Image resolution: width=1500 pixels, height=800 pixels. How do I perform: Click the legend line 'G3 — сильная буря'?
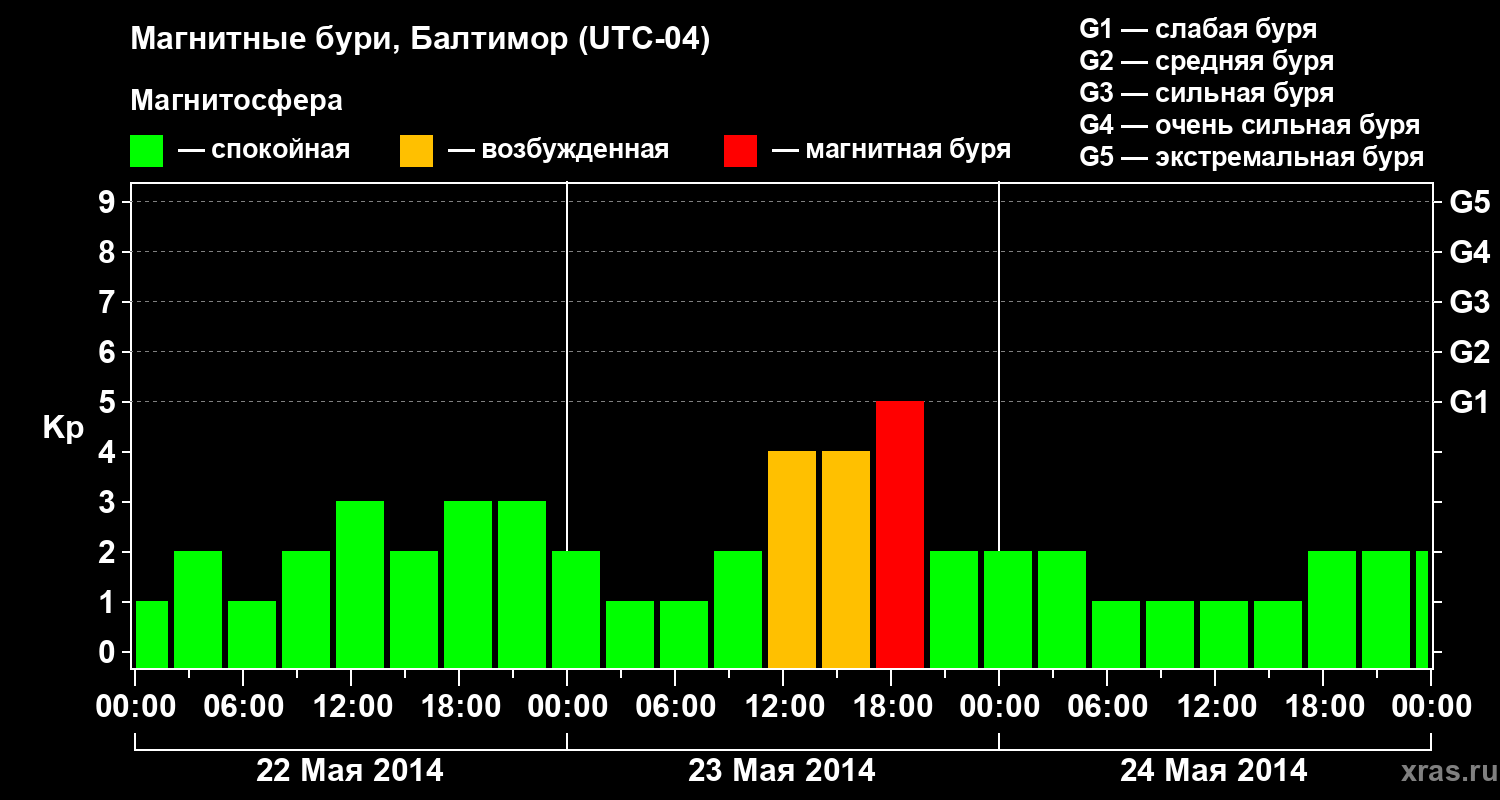click(1207, 93)
